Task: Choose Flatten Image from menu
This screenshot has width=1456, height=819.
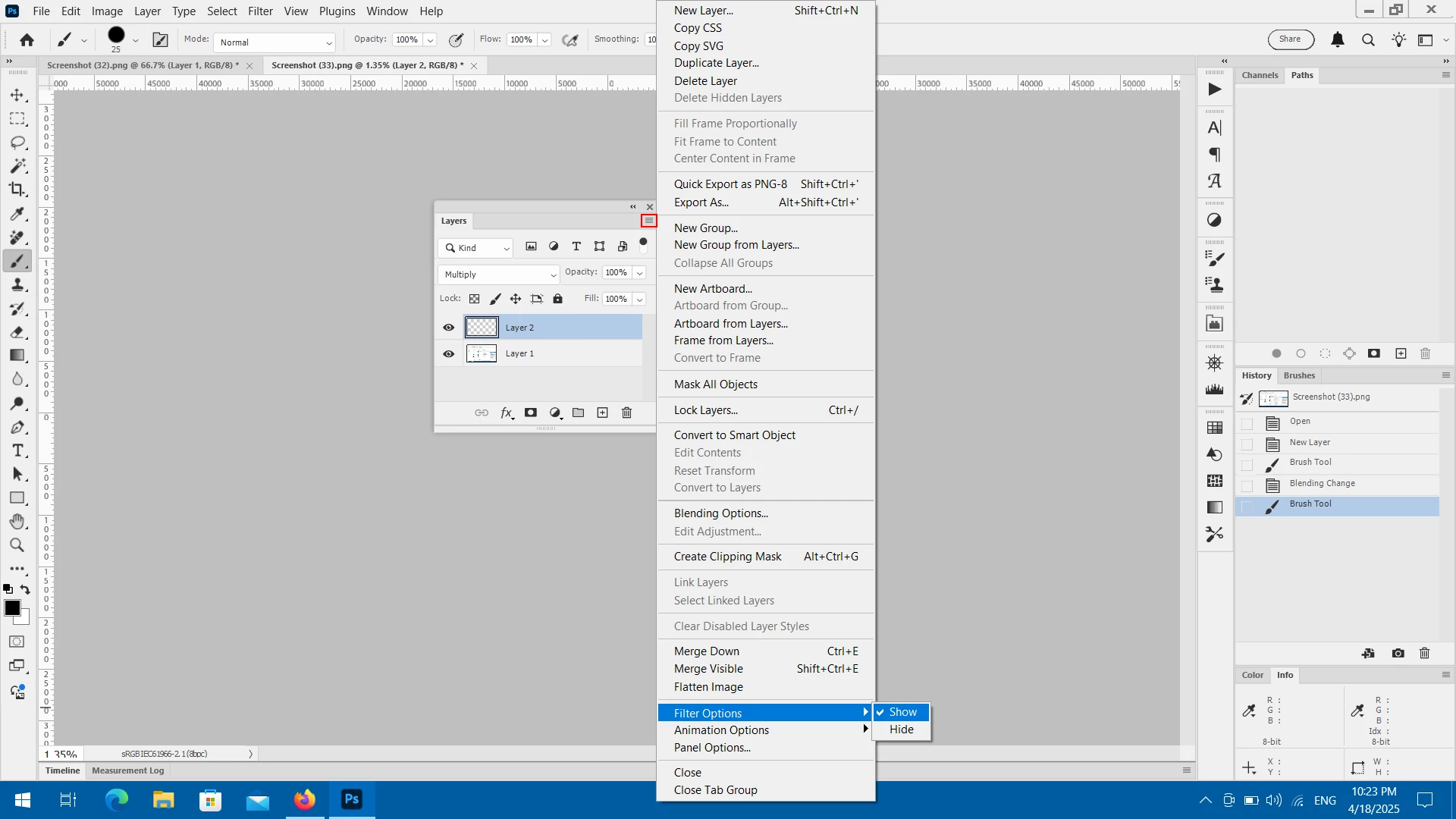Action: point(708,687)
